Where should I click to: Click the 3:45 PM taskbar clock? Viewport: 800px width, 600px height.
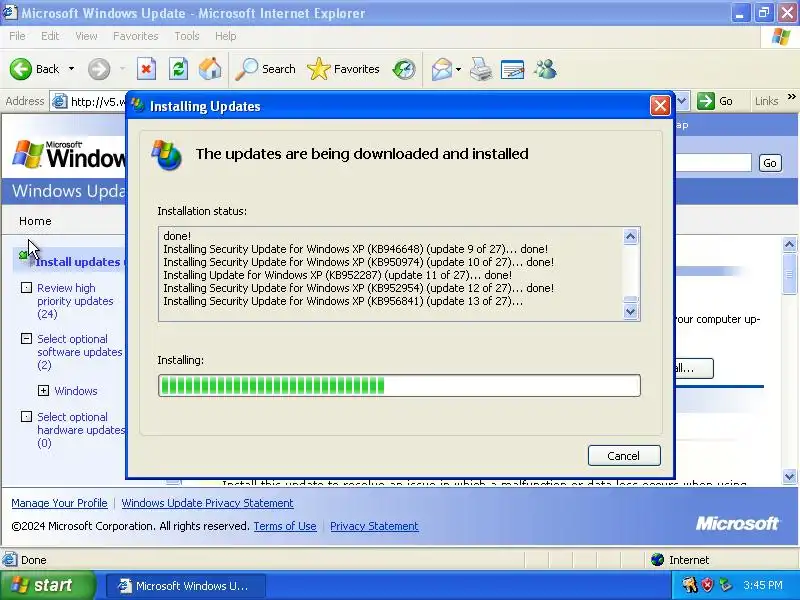click(763, 585)
